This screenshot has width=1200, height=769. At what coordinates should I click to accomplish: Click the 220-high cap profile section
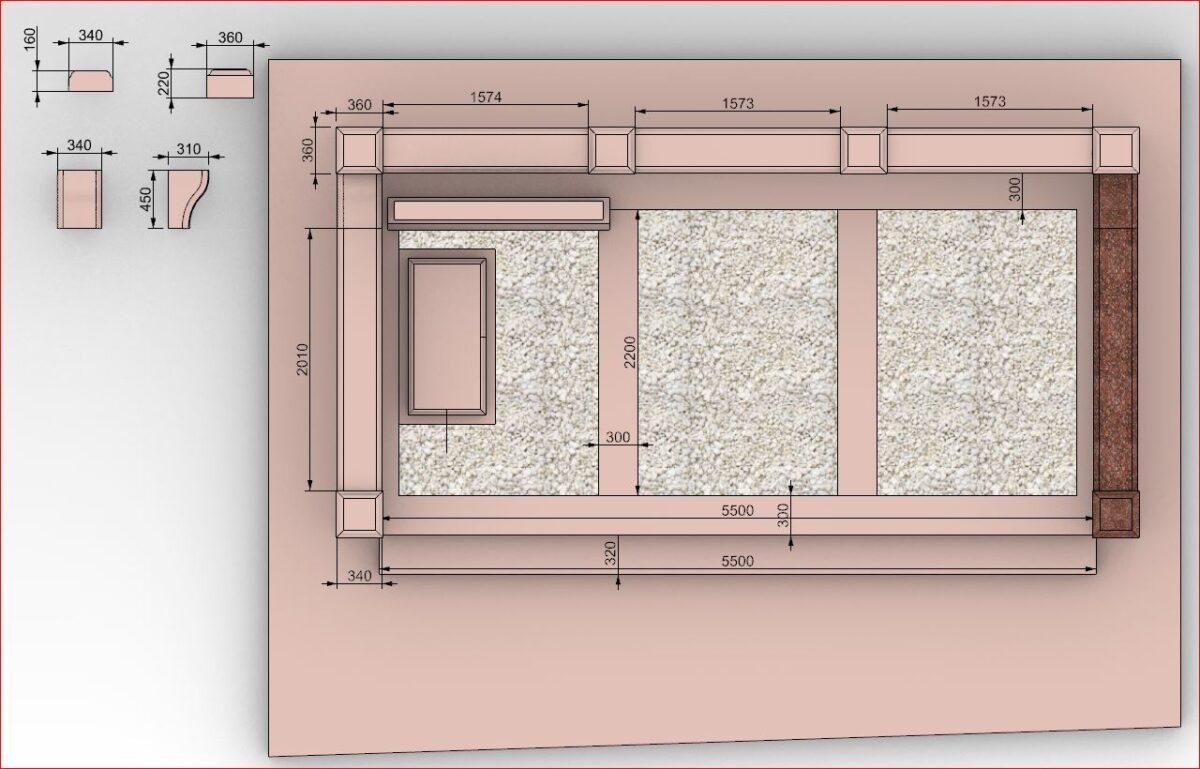(x=230, y=84)
